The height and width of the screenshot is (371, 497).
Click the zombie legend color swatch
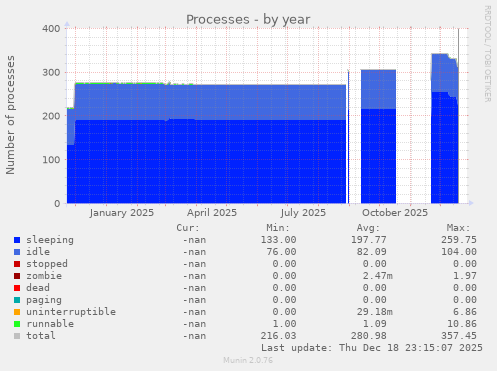pos(17,276)
